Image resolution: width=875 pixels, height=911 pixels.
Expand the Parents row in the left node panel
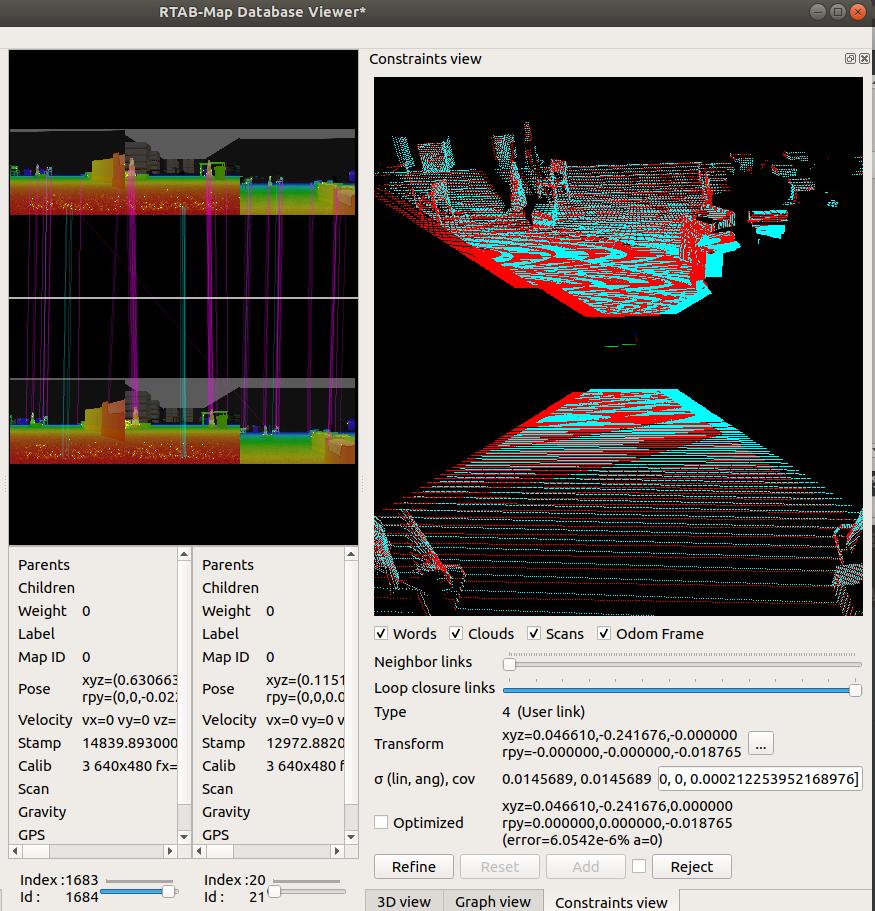(x=44, y=565)
